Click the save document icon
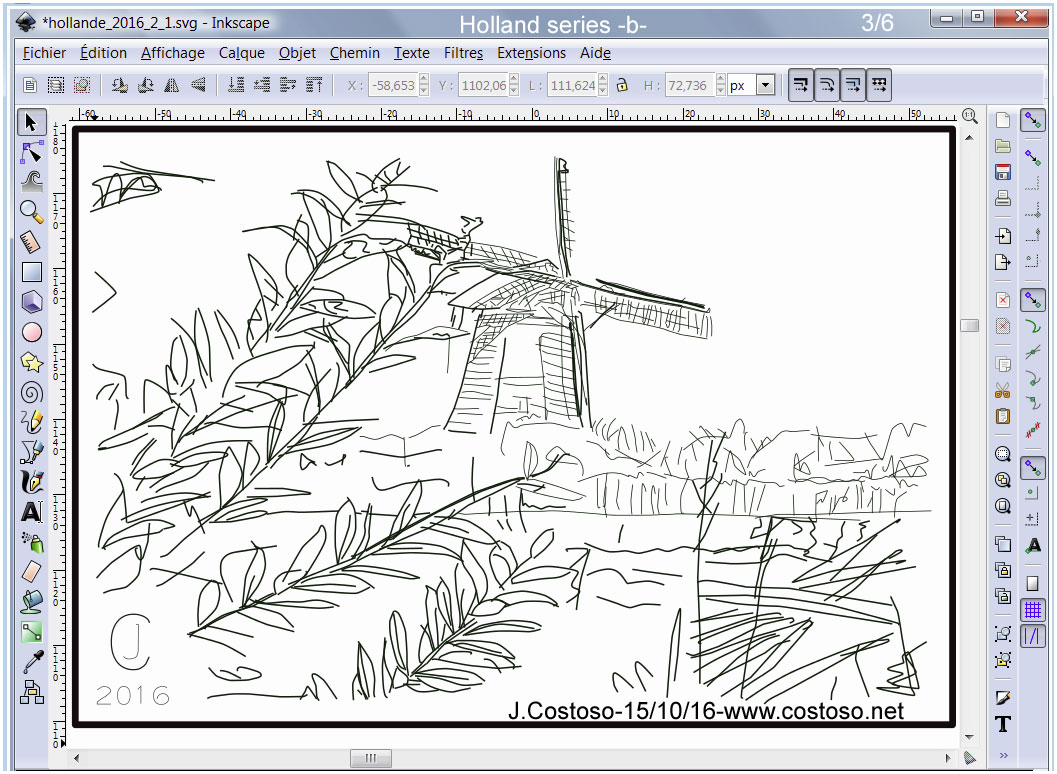The height and width of the screenshot is (774, 1057). pyautogui.click(x=1003, y=172)
